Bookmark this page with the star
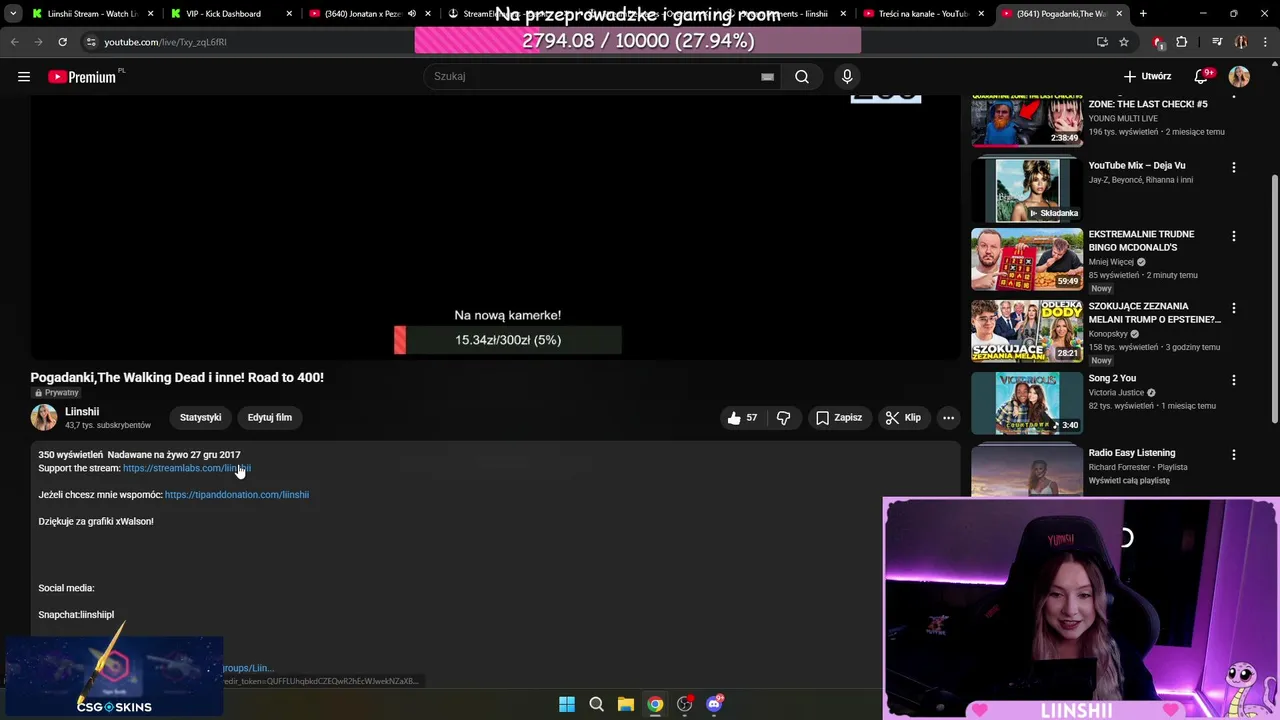This screenshot has width=1280, height=720. click(x=1124, y=42)
